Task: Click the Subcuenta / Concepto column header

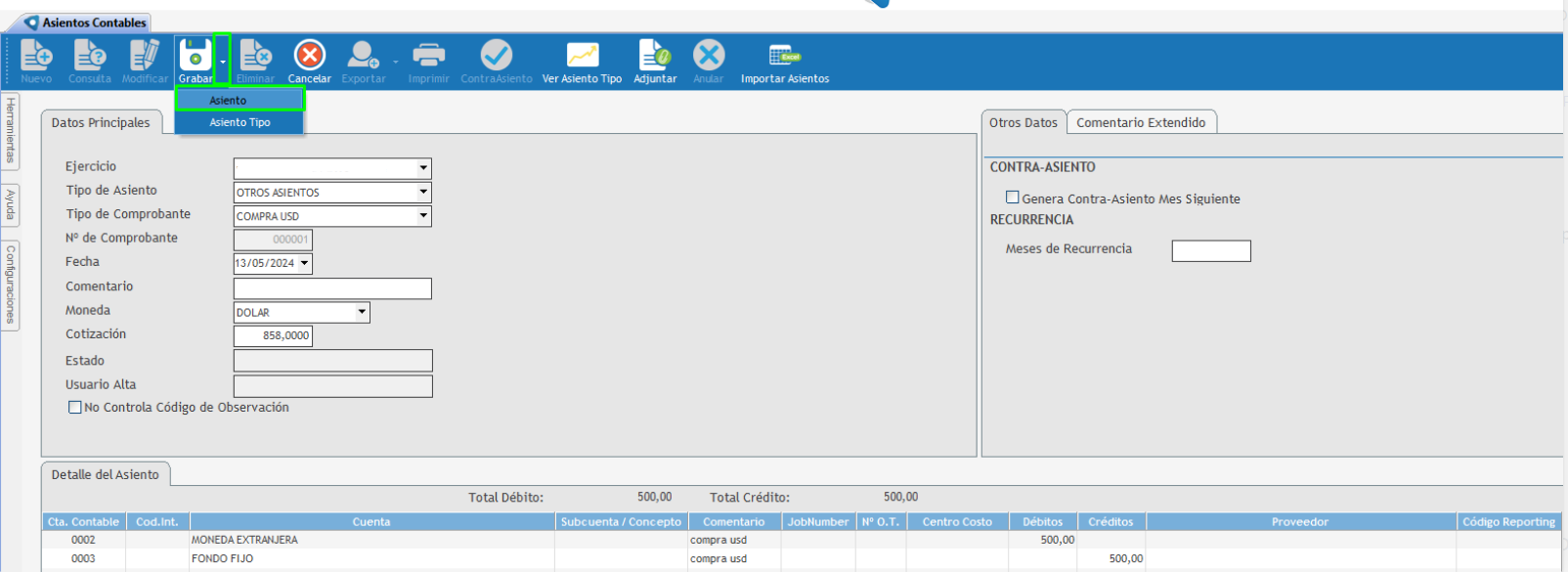Action: [x=621, y=521]
